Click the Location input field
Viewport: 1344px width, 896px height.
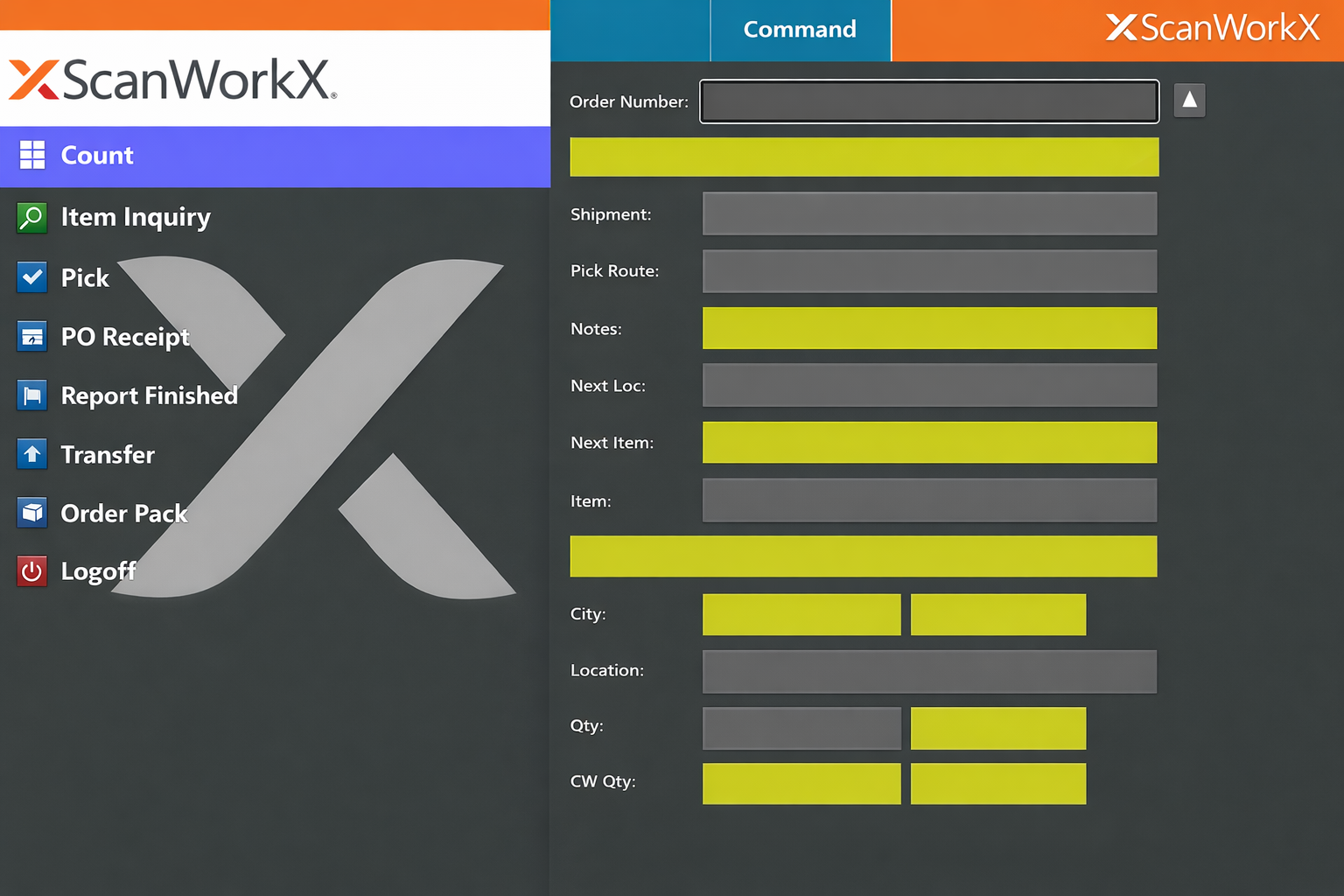pos(928,671)
